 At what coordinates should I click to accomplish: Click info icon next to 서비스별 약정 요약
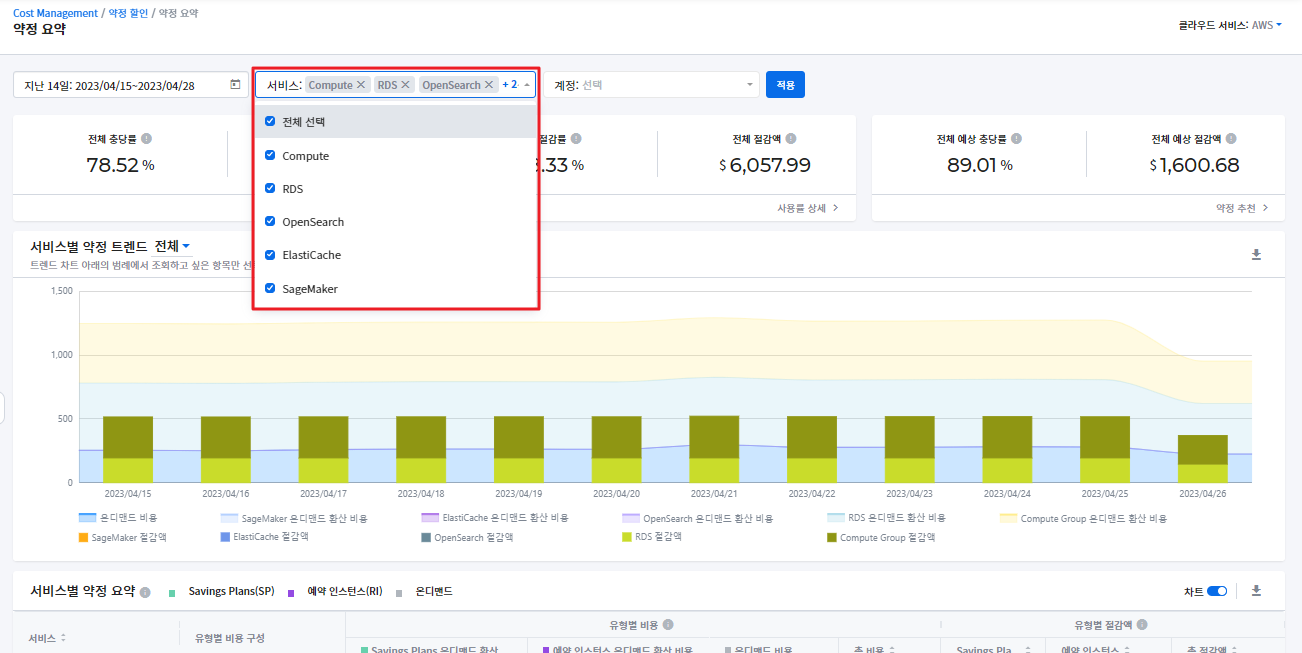click(x=145, y=592)
